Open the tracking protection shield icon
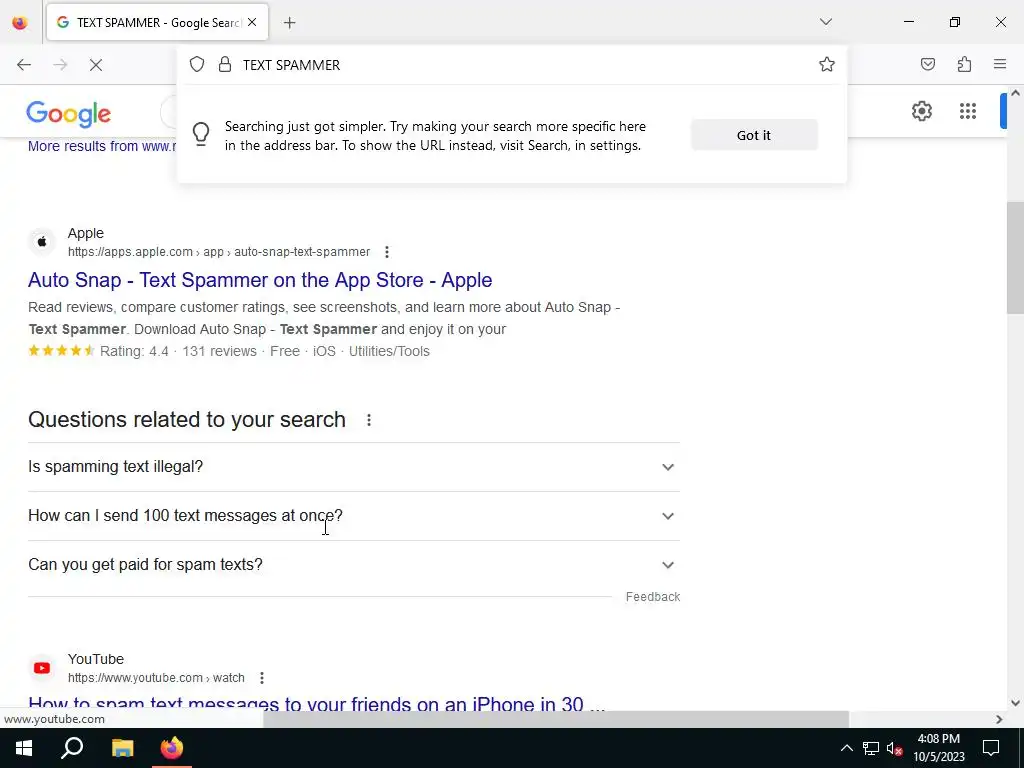The height and width of the screenshot is (768, 1024). pyautogui.click(x=197, y=64)
